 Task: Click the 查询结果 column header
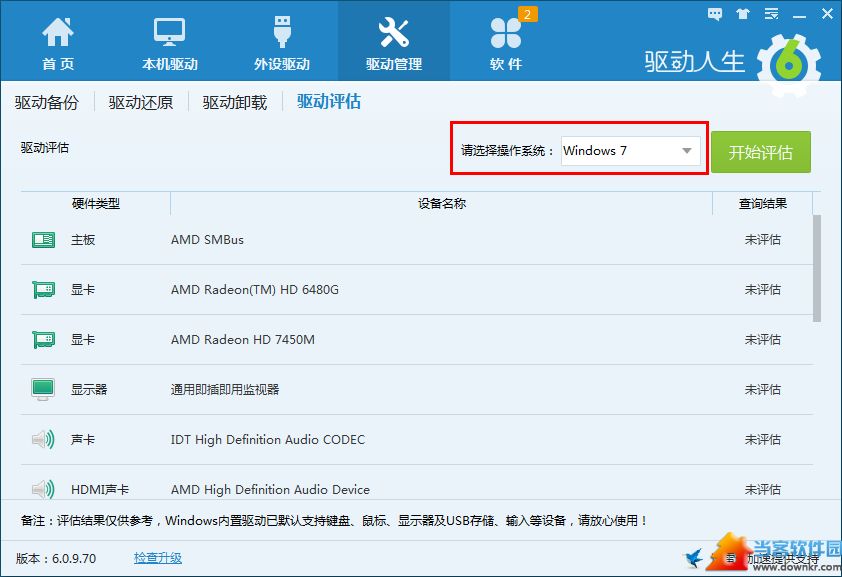[763, 204]
